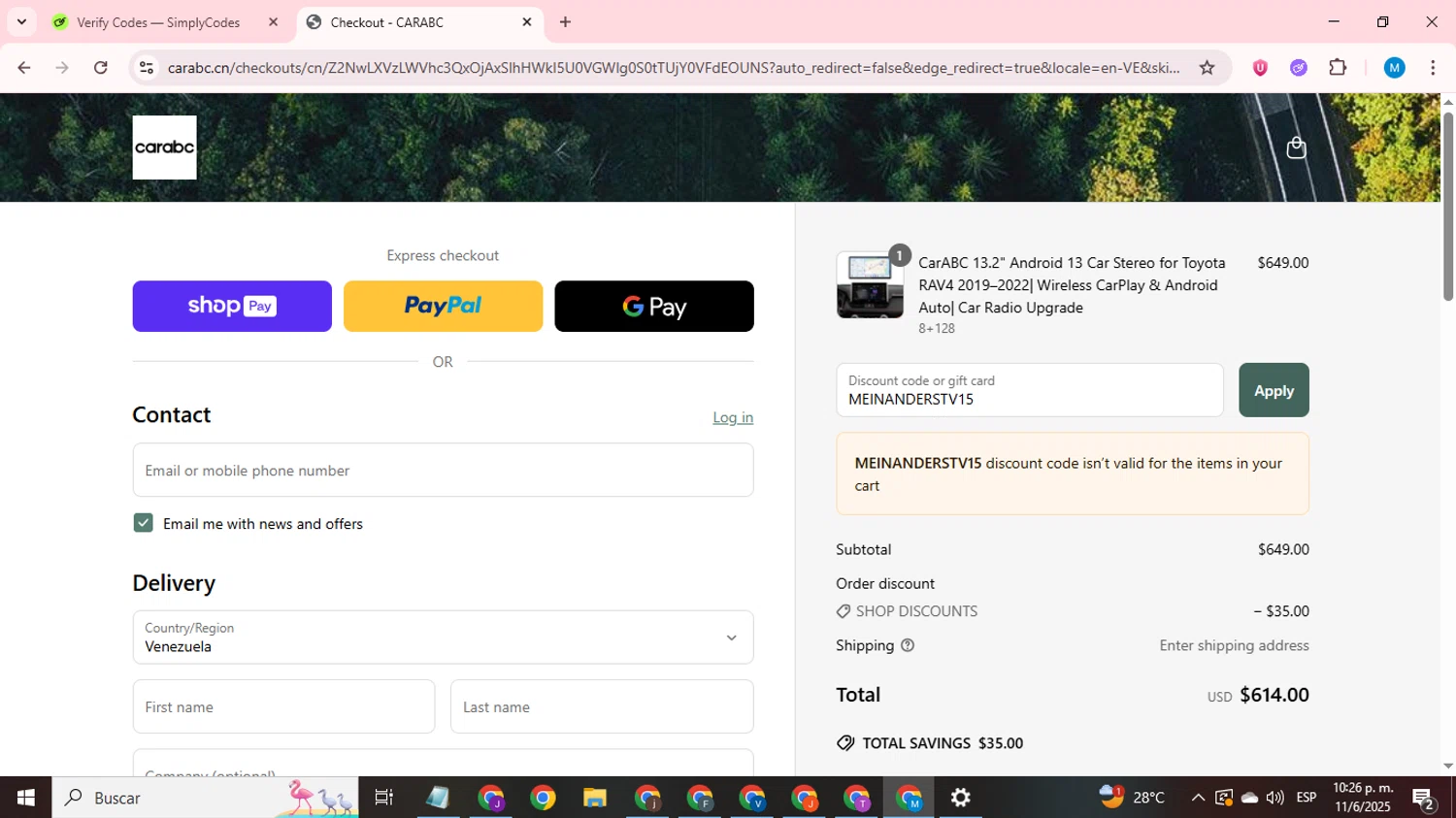Click the Last name field

click(602, 707)
